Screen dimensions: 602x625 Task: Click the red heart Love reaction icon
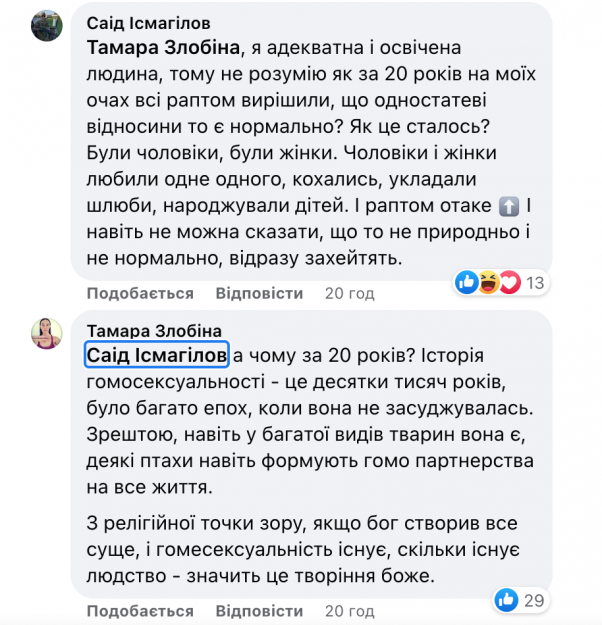coord(510,283)
